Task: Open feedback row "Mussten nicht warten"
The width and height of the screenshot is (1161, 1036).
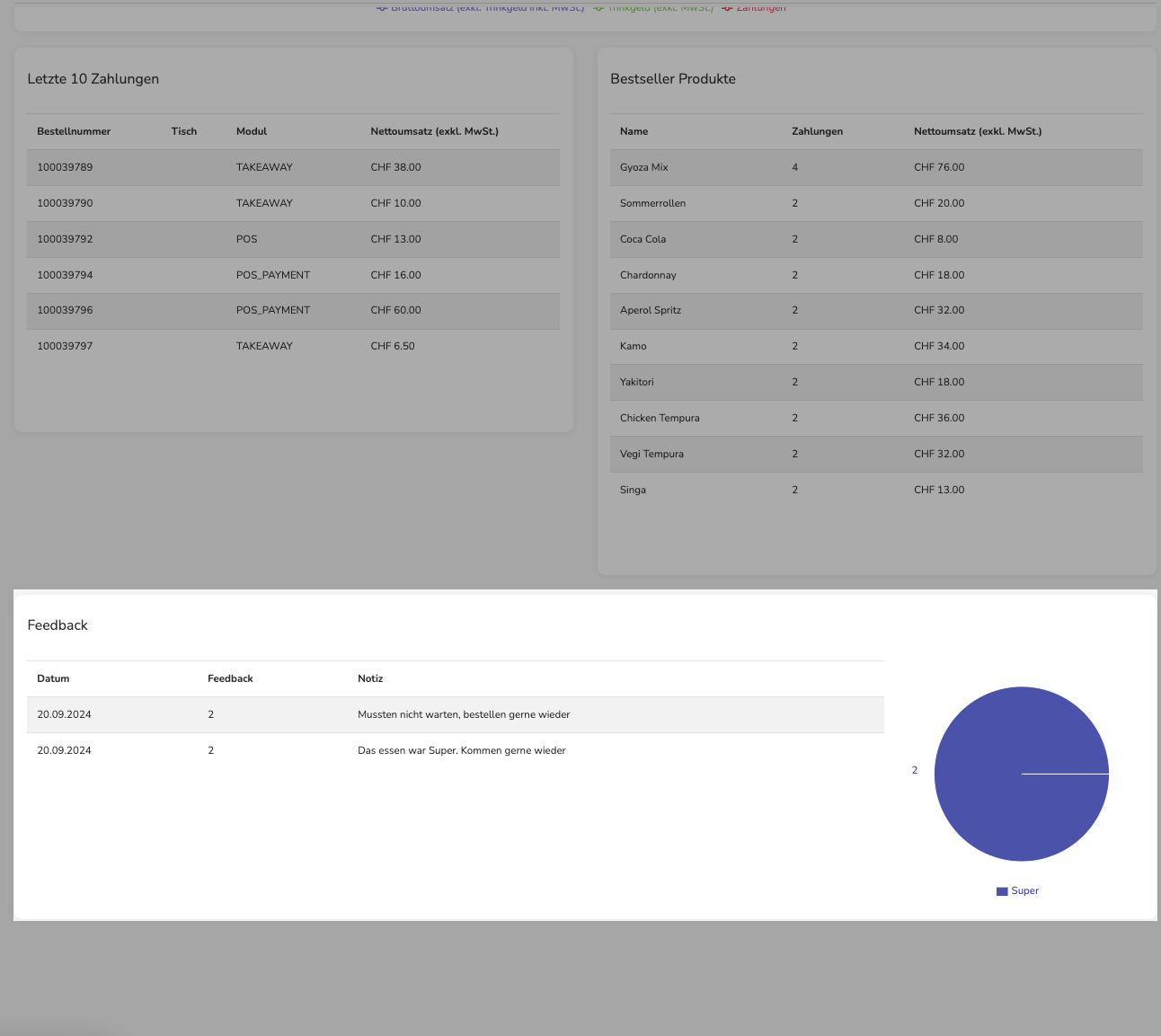Action: 456,715
